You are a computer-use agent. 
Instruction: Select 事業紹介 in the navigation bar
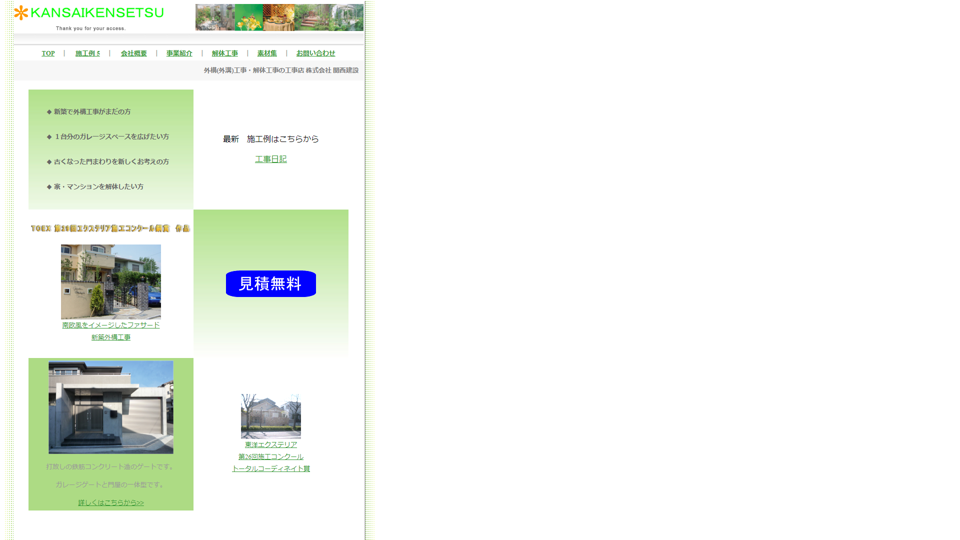[179, 54]
